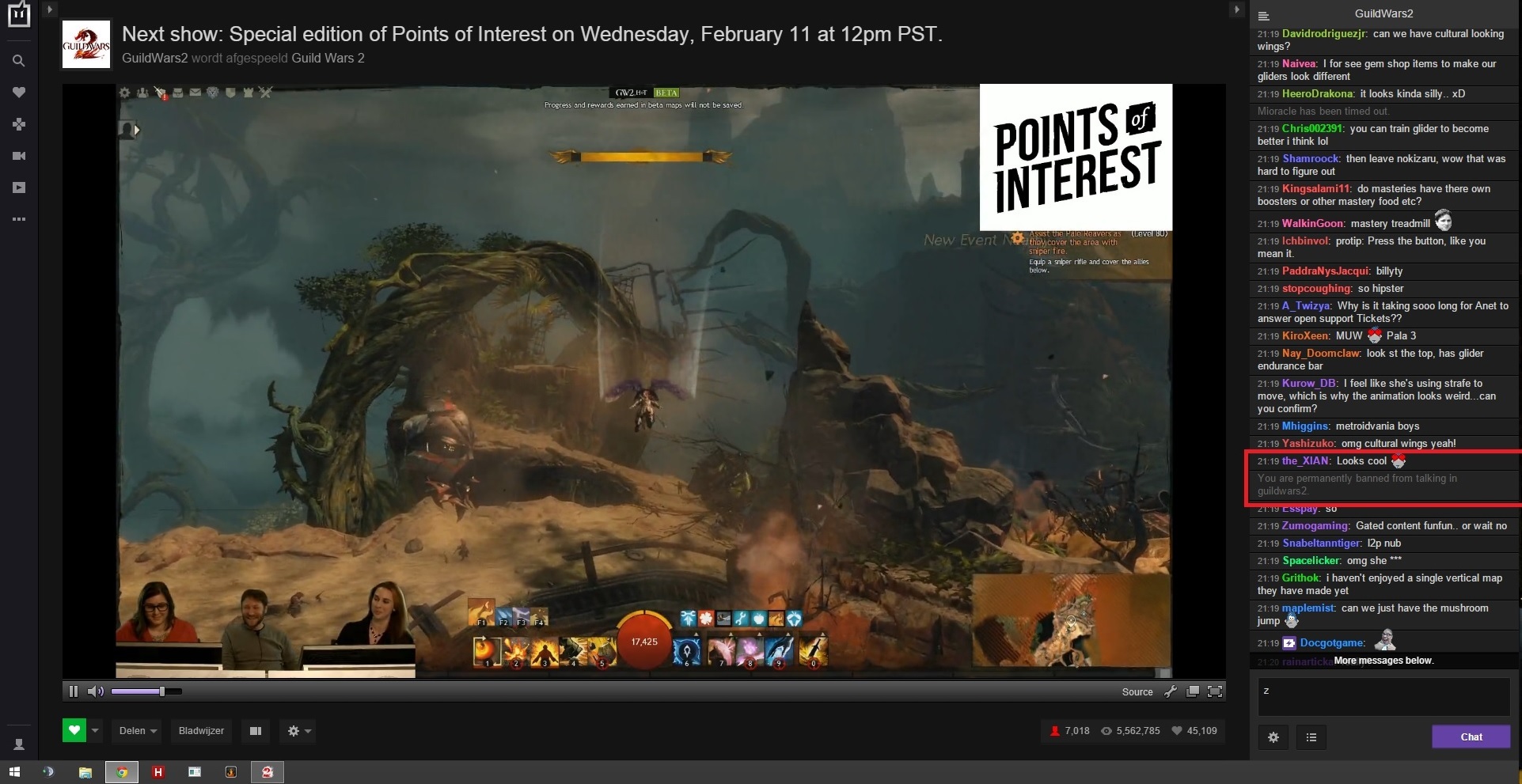
Task: Click PaddraNysJacqui's username
Action: tap(1325, 271)
